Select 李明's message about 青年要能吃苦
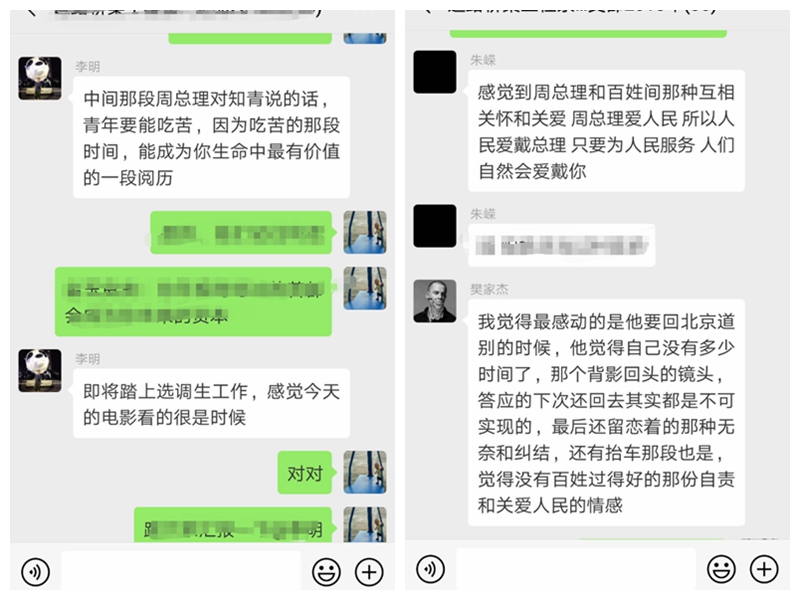 (211, 137)
